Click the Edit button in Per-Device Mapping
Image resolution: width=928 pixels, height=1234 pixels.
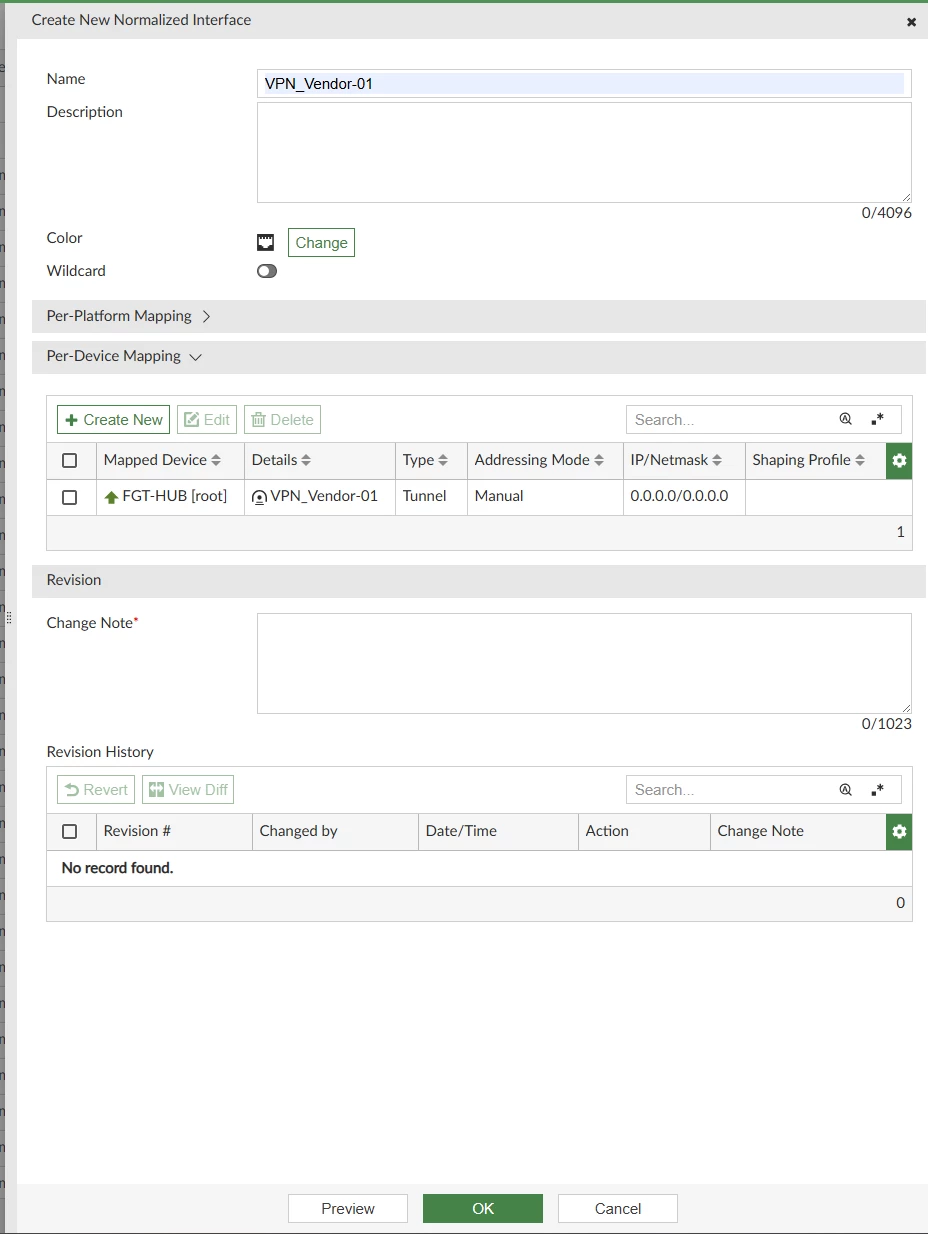point(207,420)
